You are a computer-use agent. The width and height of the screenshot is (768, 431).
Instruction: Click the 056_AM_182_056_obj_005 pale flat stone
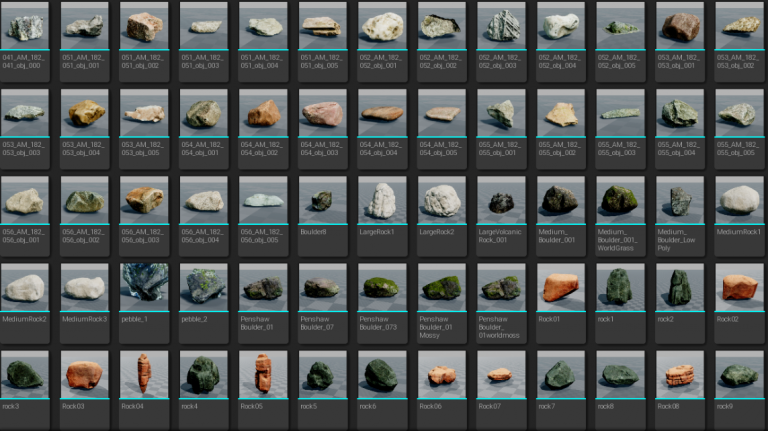[x=263, y=200]
